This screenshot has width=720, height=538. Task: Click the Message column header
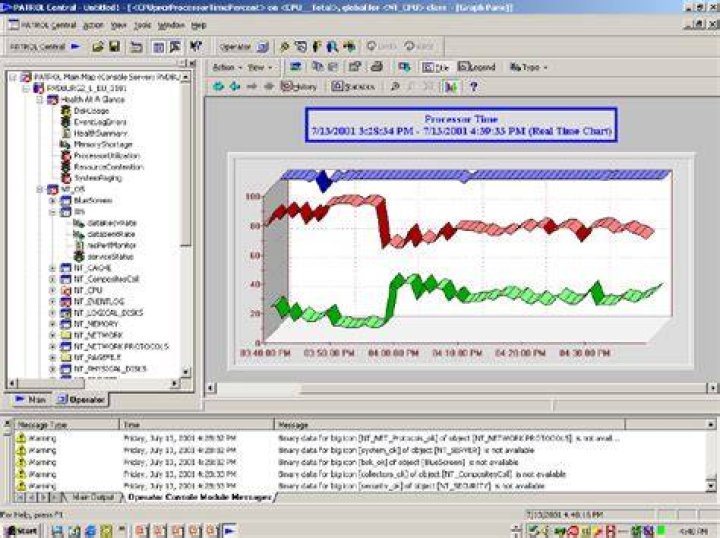[x=449, y=425]
